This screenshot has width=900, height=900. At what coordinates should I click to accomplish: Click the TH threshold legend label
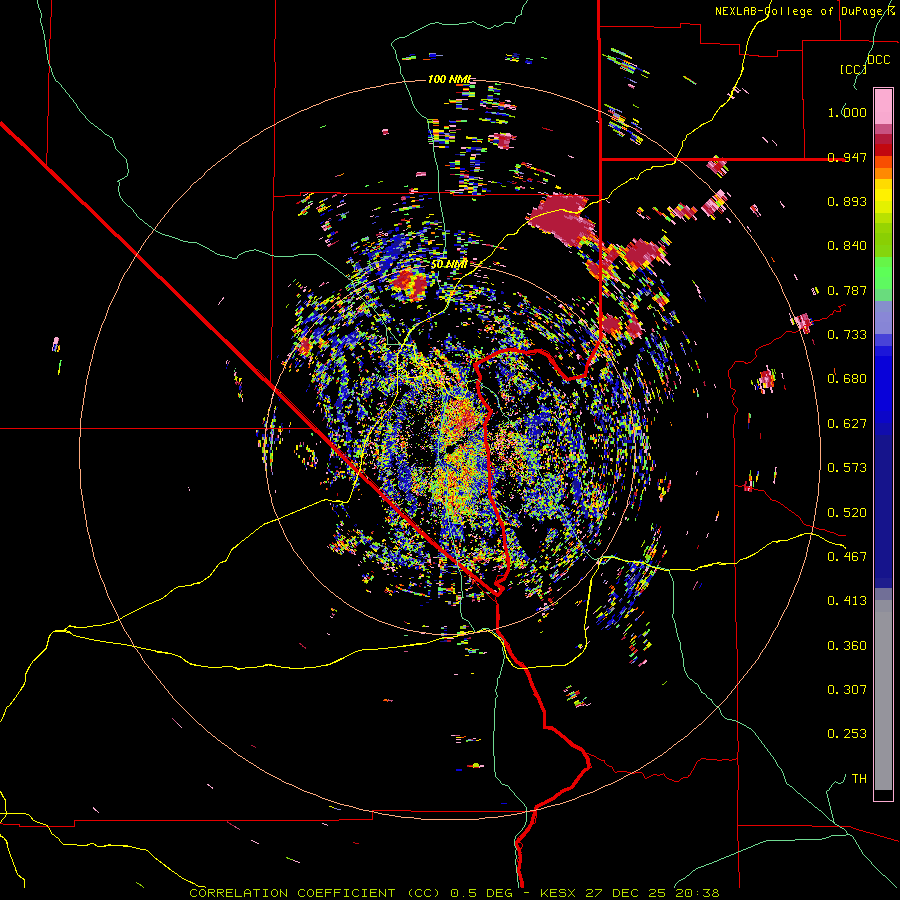point(859,779)
